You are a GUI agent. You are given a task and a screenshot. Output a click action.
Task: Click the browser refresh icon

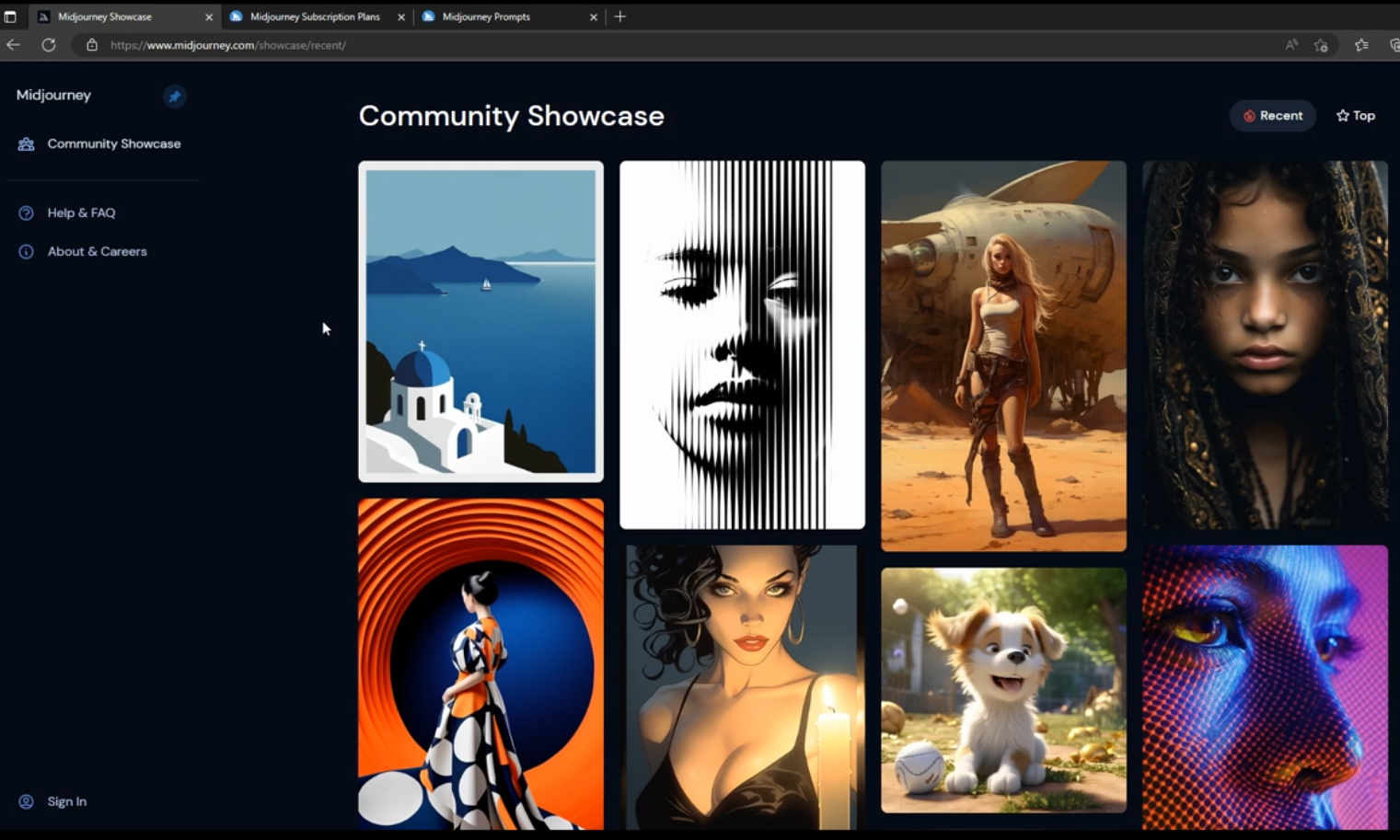49,45
